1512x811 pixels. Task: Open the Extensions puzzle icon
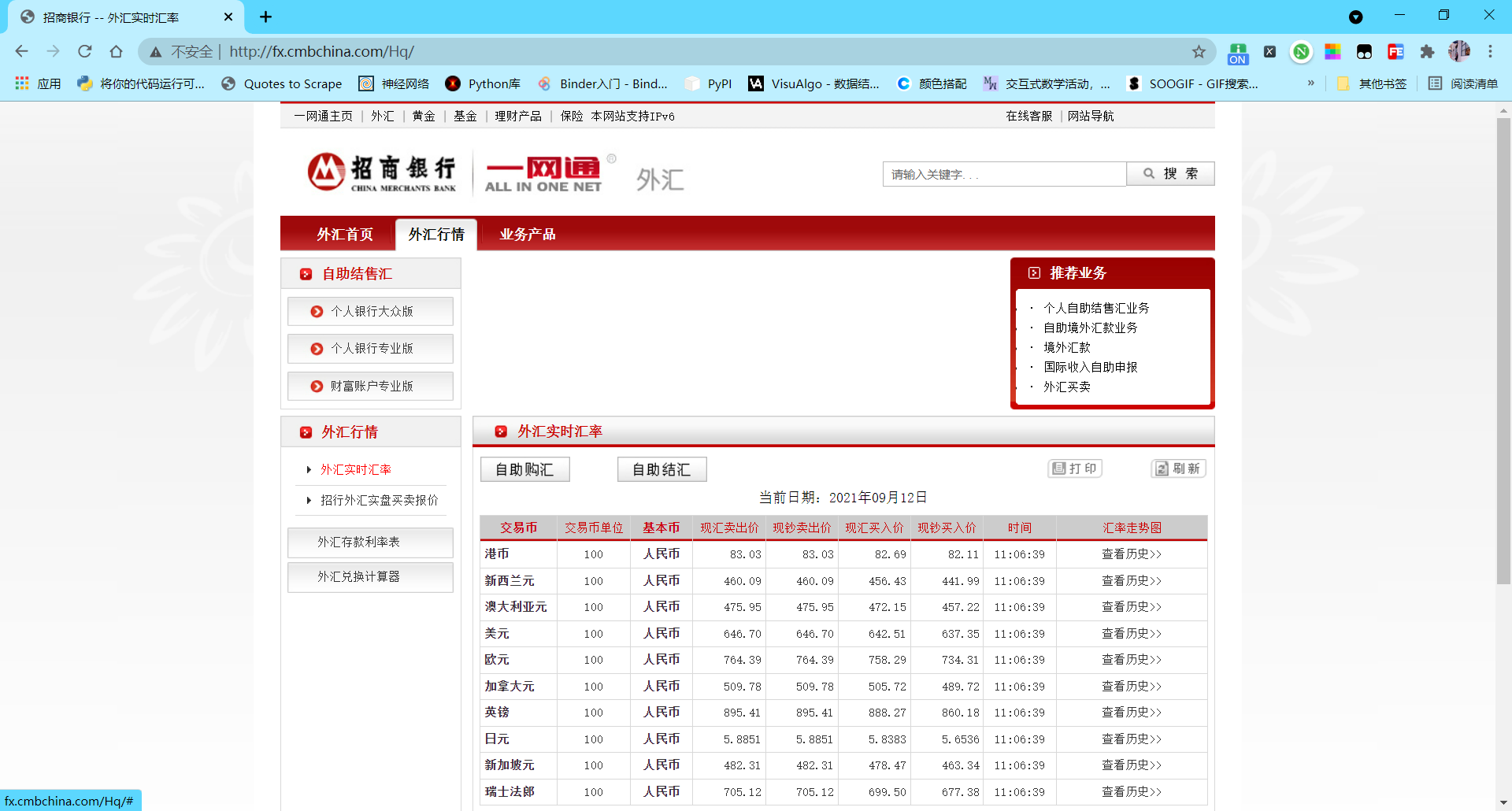click(1427, 52)
